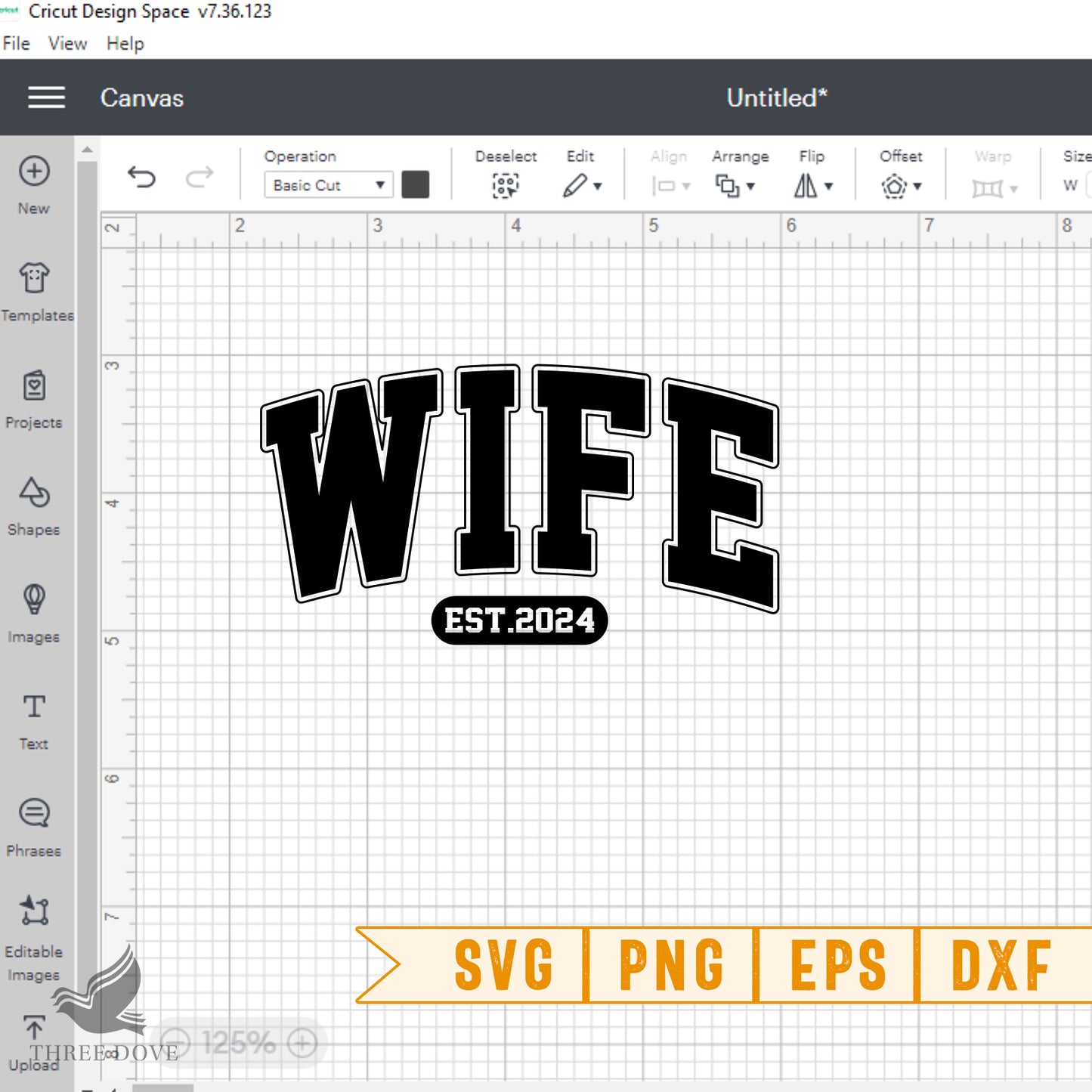Open the hamburger main menu
The width and height of the screenshot is (1092, 1092).
pos(46,97)
